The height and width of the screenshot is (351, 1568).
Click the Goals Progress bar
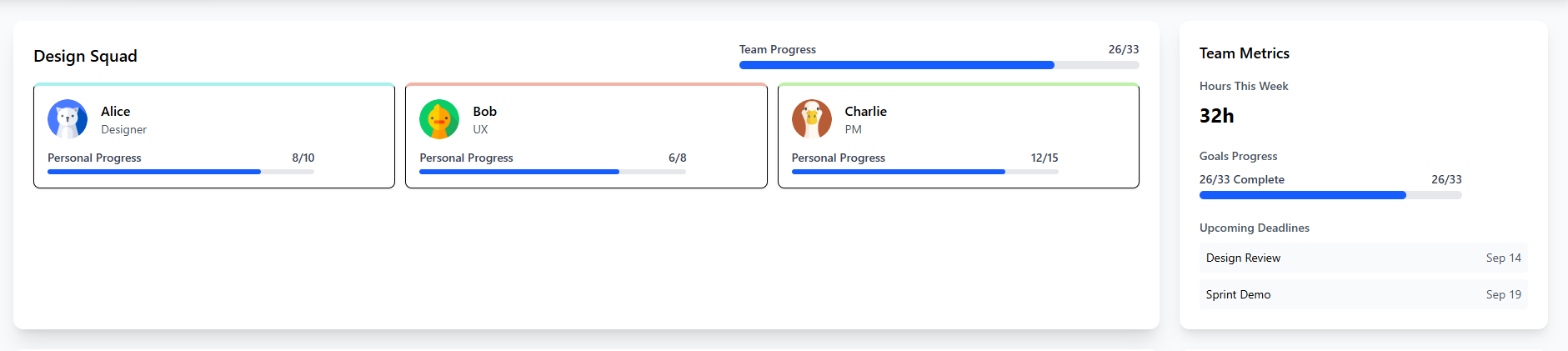pyautogui.click(x=1330, y=195)
